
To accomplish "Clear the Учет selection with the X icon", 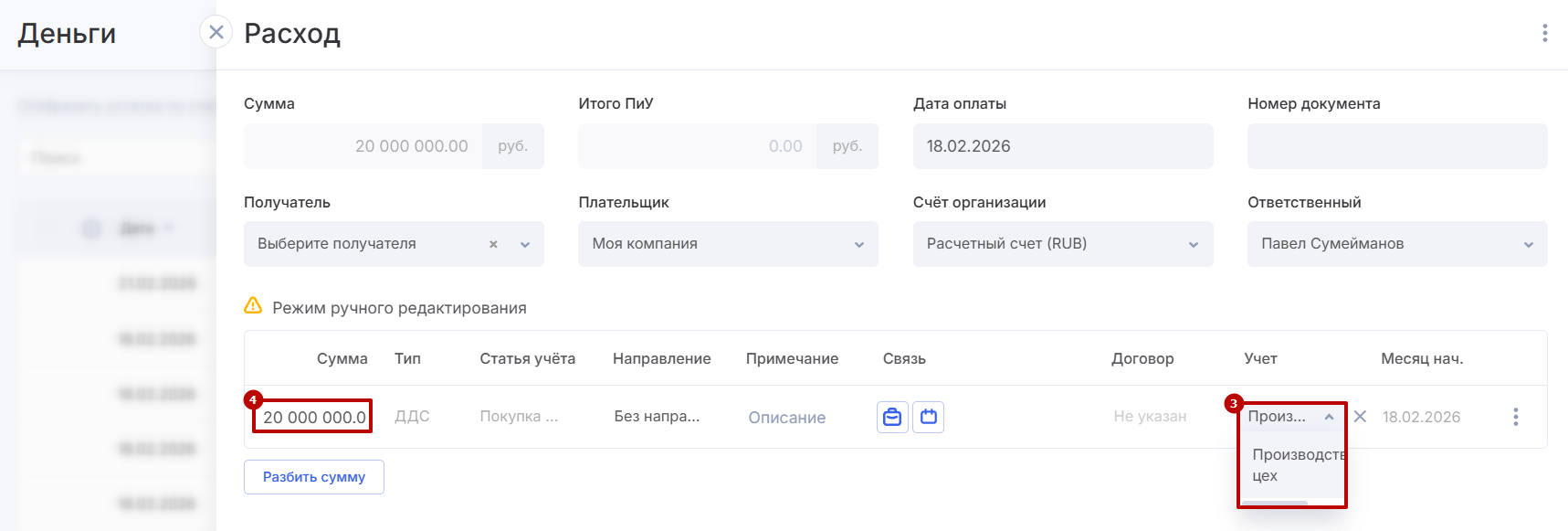I will pos(1360,417).
